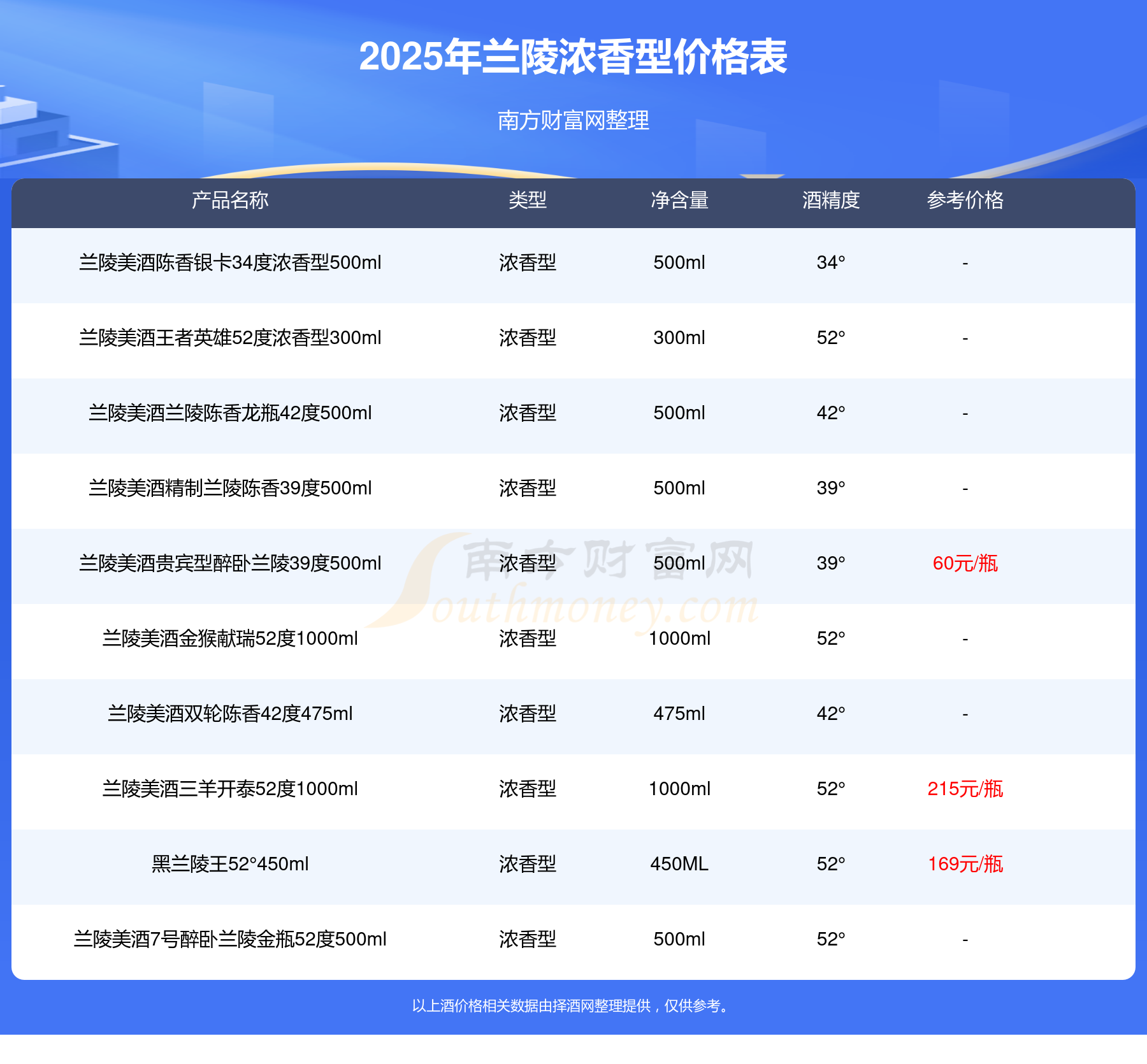Click the 450ML net content cell
1147x1064 pixels.
[679, 864]
